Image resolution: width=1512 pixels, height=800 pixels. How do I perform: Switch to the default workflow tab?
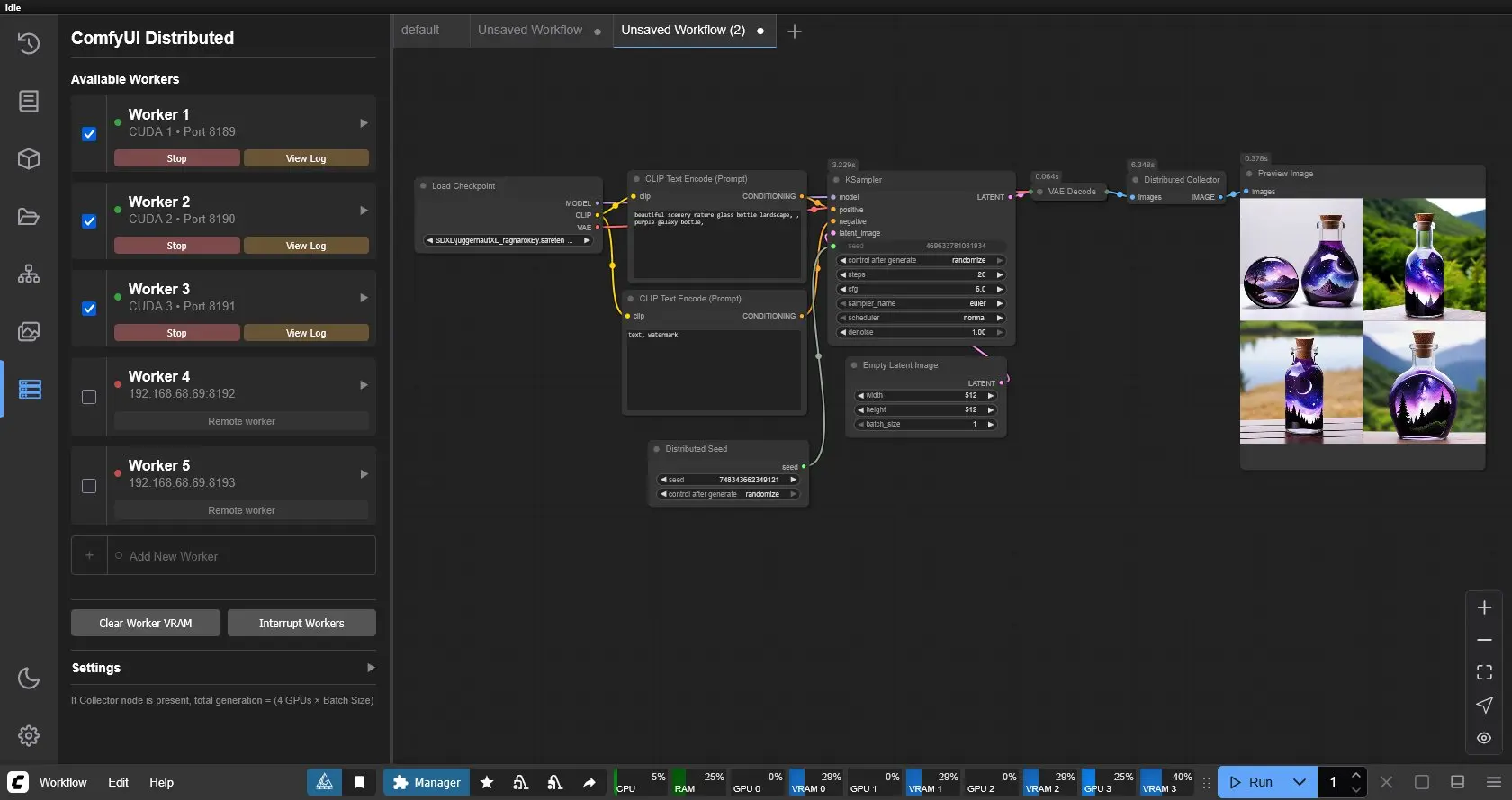tap(420, 30)
